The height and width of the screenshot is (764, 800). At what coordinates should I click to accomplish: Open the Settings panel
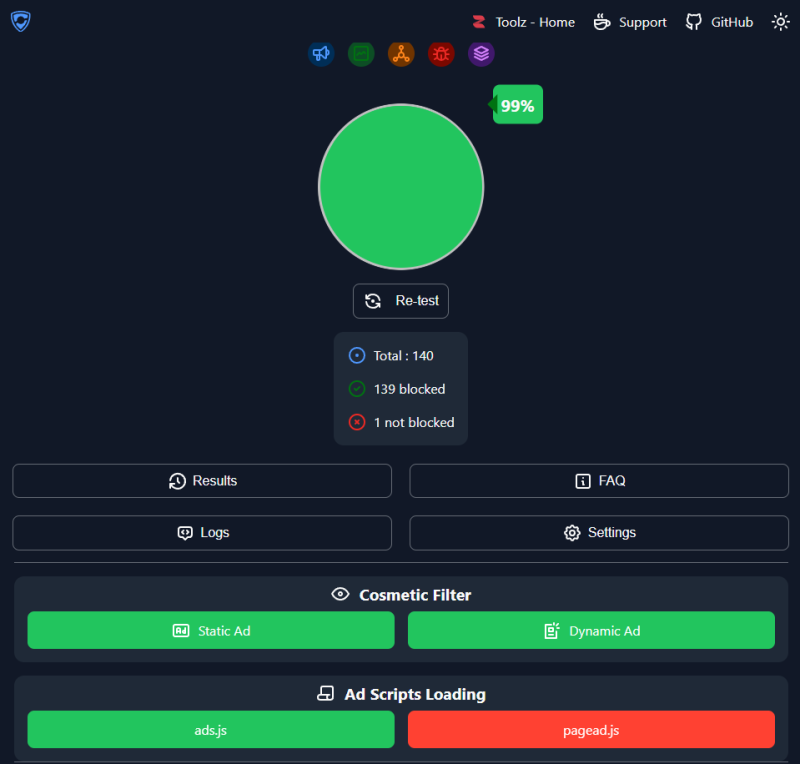coord(599,533)
